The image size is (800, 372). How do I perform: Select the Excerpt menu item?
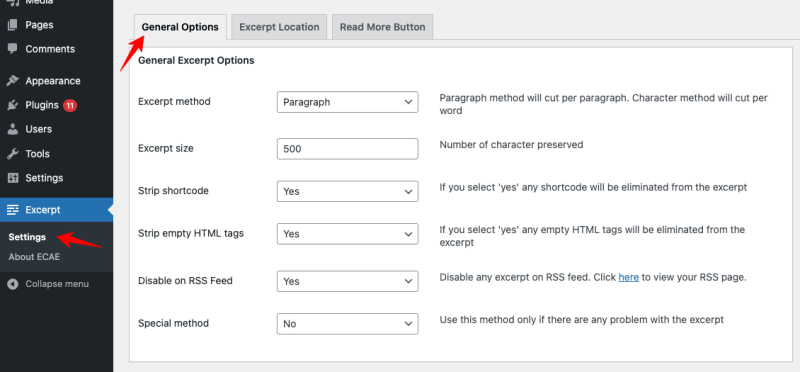coord(57,210)
